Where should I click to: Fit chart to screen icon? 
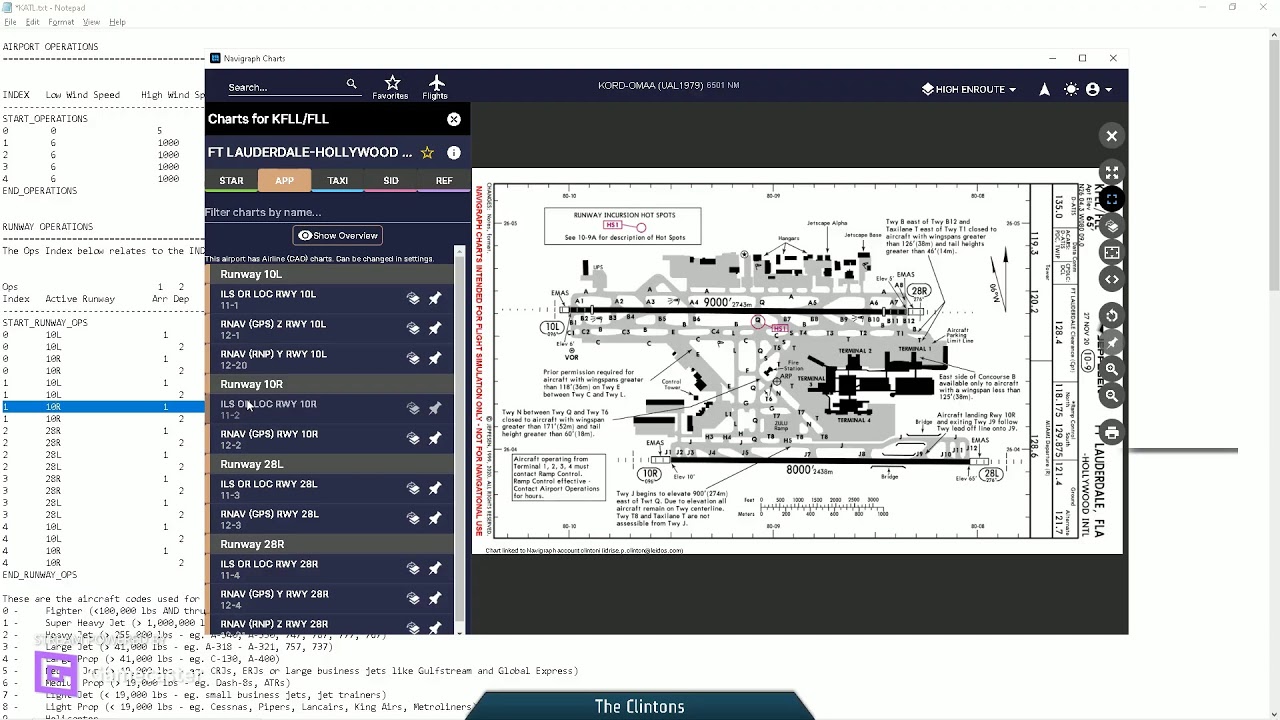pos(1111,253)
